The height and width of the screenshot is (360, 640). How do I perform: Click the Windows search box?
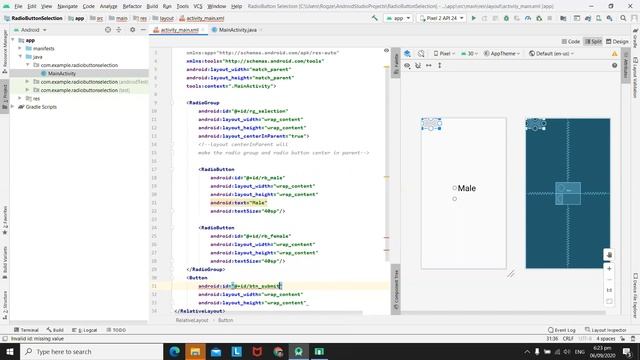click(x=91, y=351)
